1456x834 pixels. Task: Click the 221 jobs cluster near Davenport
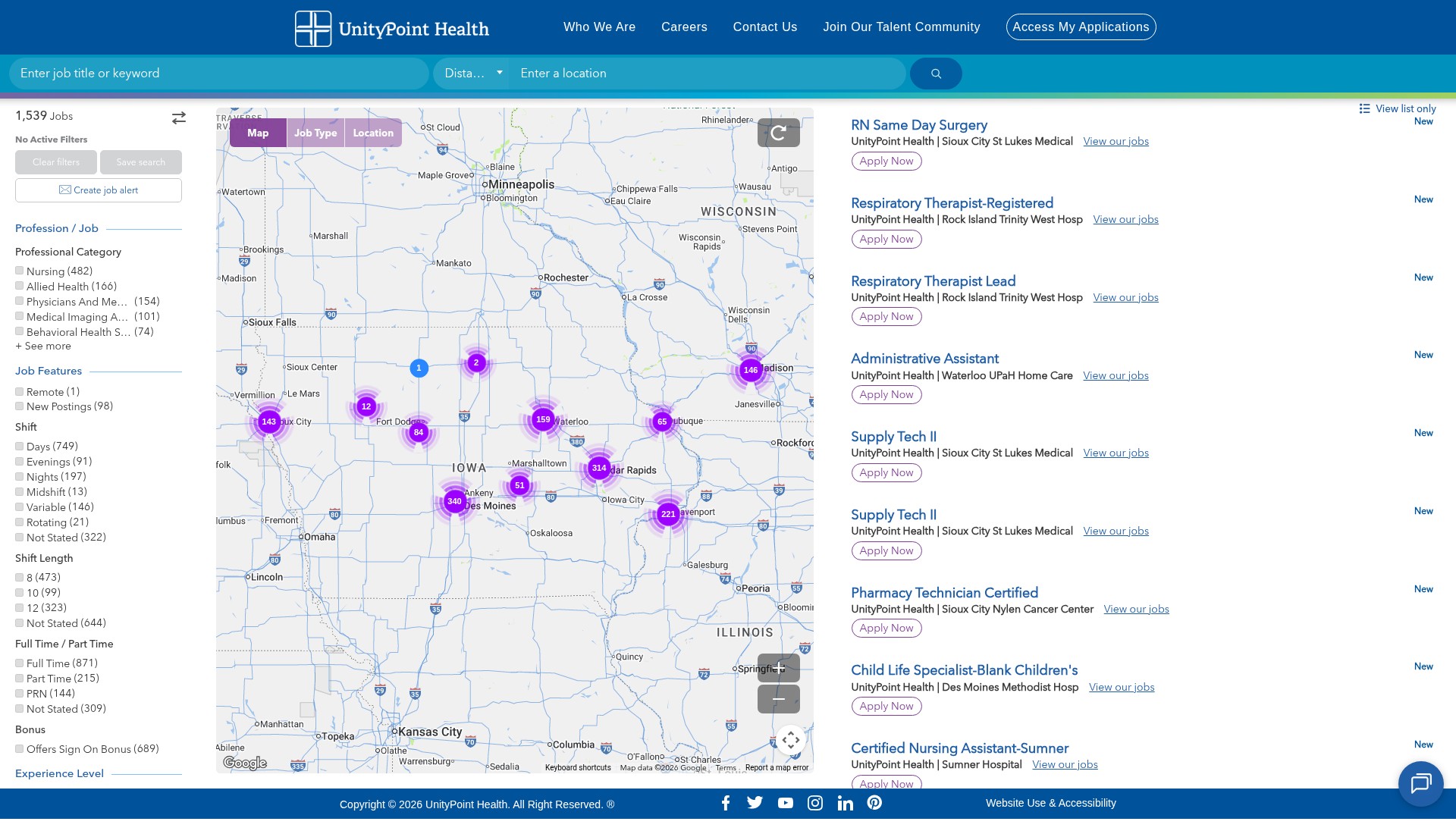click(x=668, y=514)
